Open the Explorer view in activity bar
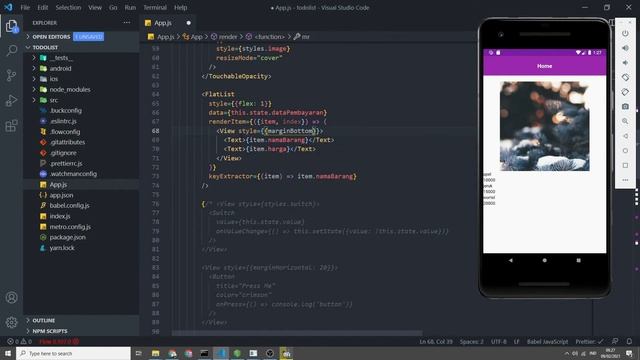 11,26
